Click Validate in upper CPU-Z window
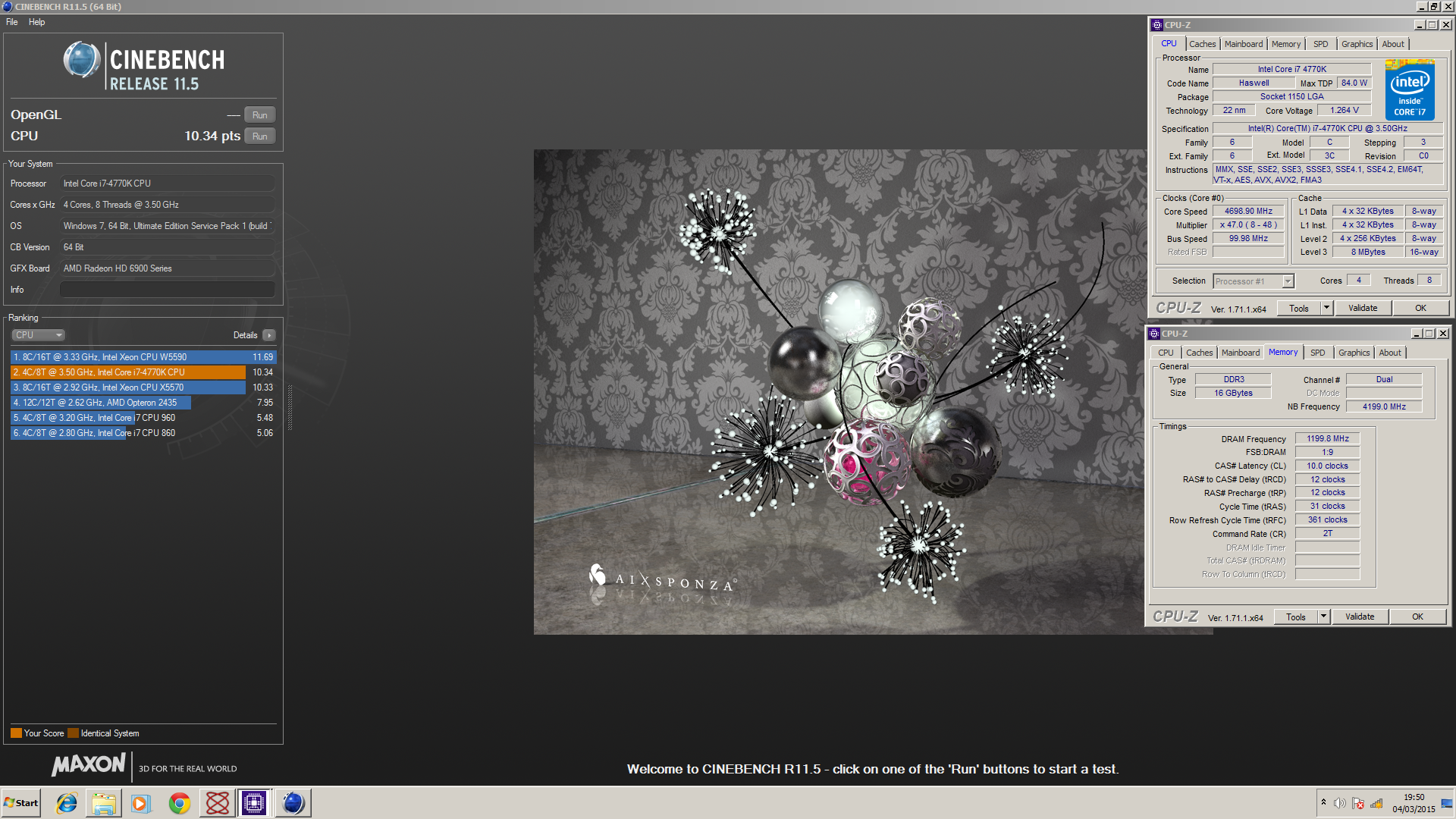This screenshot has height=819, width=1456. tap(1363, 308)
